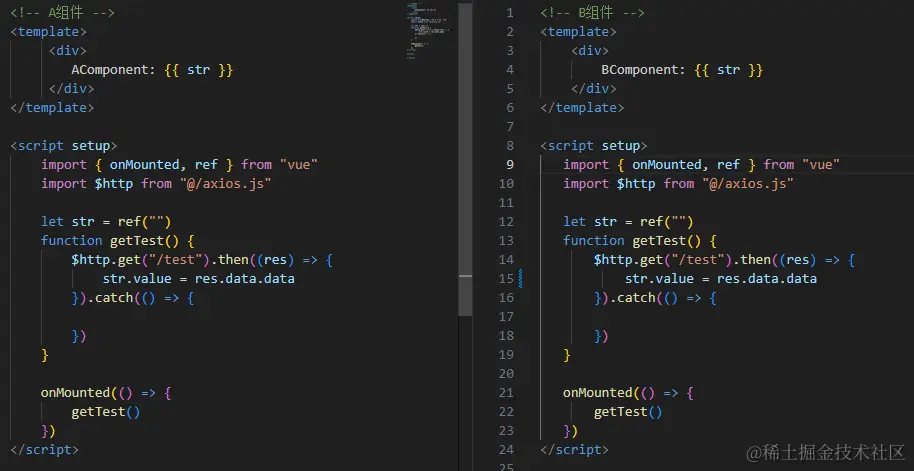This screenshot has height=471, width=914.
Task: Click the '<!-- A组件 -->' comment line
Action: click(x=62, y=13)
